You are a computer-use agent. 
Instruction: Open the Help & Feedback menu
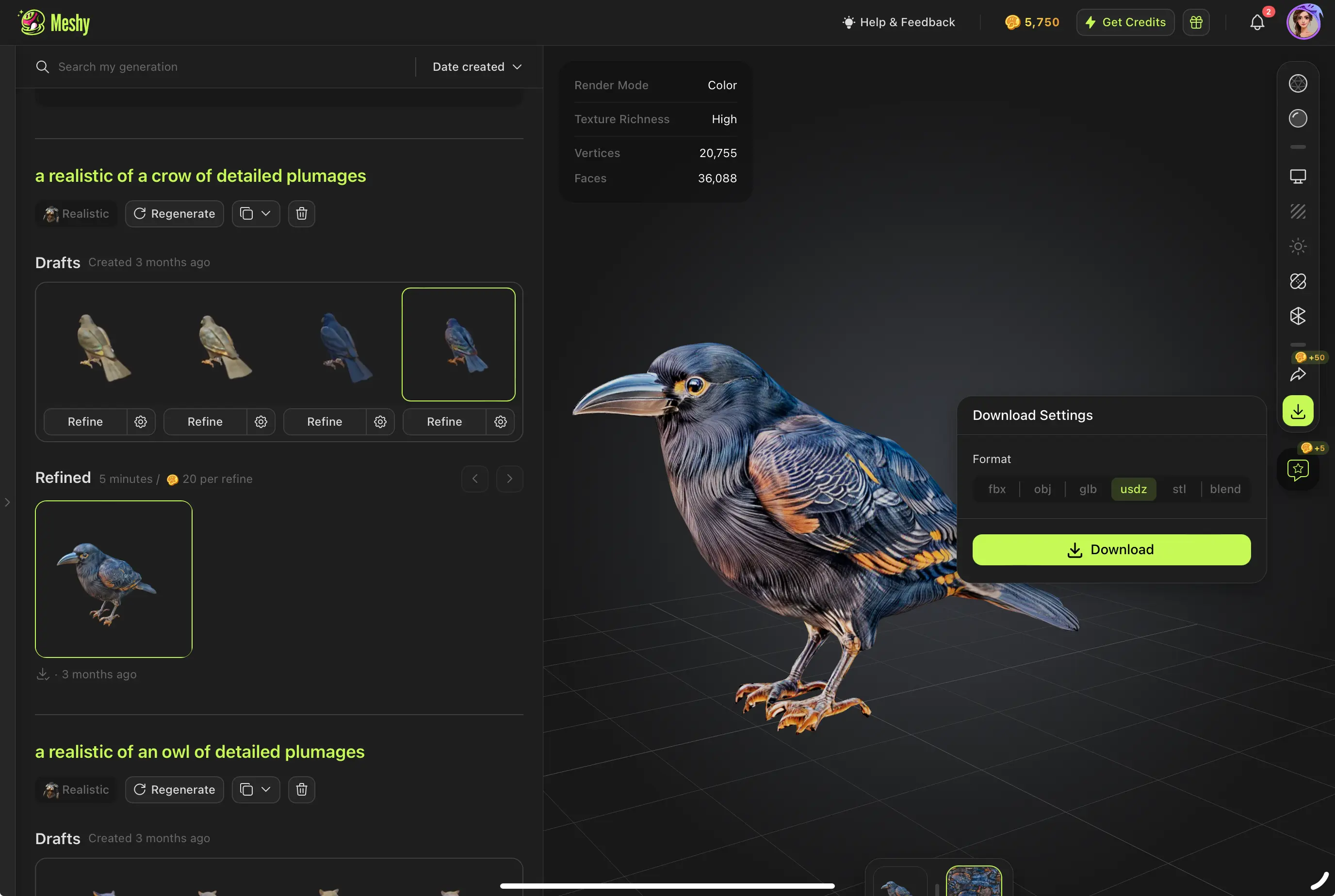click(899, 22)
